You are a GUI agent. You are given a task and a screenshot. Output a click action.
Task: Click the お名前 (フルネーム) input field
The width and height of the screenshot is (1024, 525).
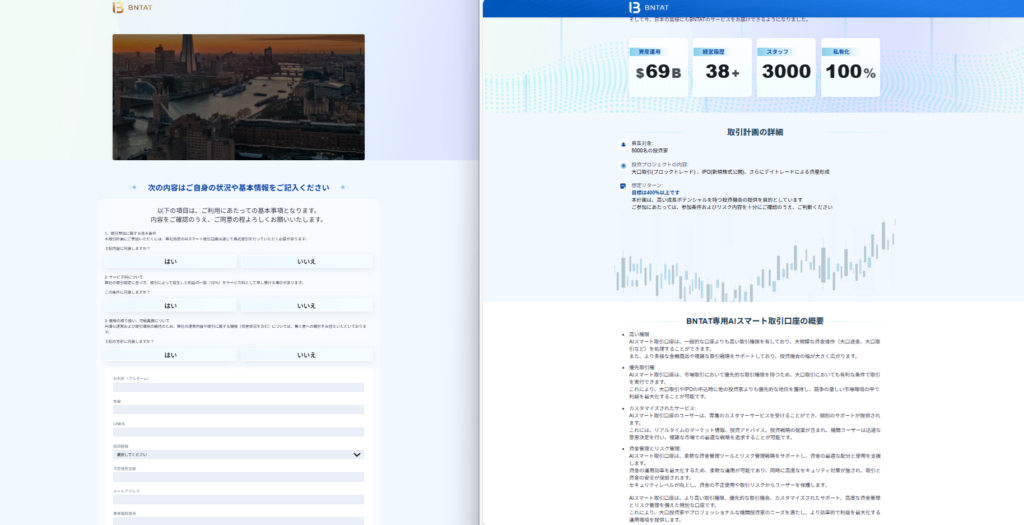tap(238, 387)
